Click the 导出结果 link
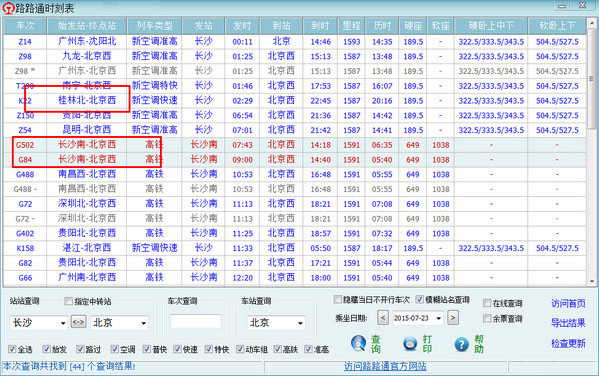The width and height of the screenshot is (599, 376). click(568, 323)
